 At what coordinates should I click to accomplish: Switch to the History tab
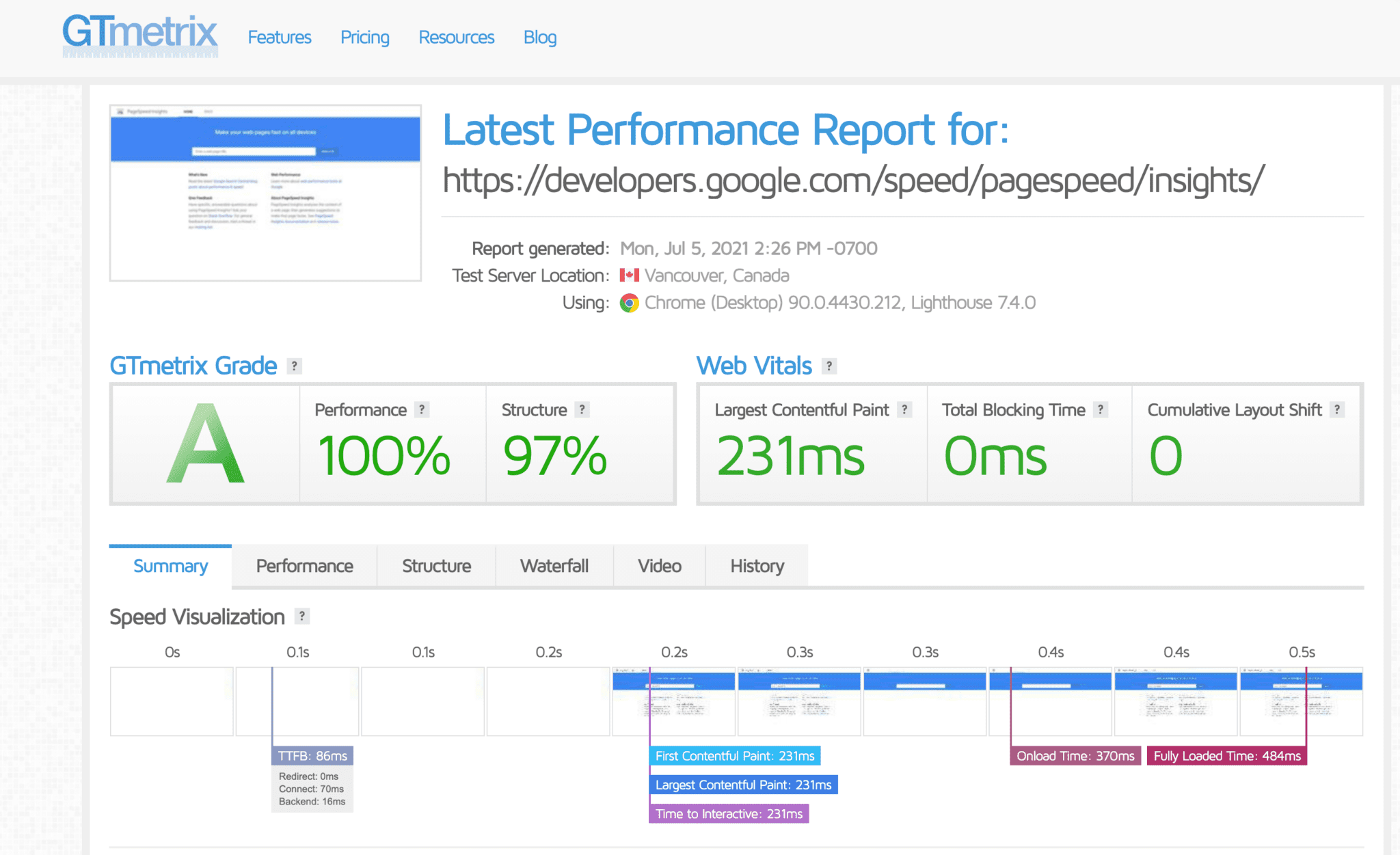pyautogui.click(x=757, y=566)
